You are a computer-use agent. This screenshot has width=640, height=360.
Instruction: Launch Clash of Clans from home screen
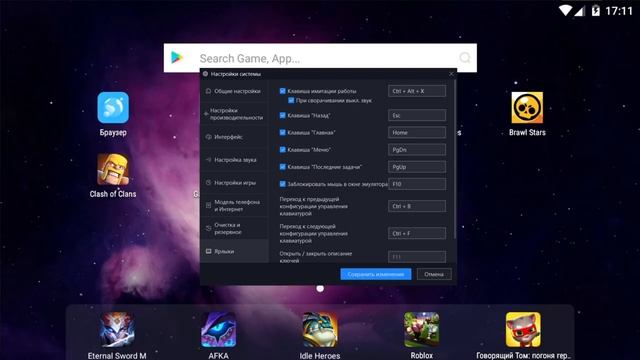pyautogui.click(x=113, y=169)
